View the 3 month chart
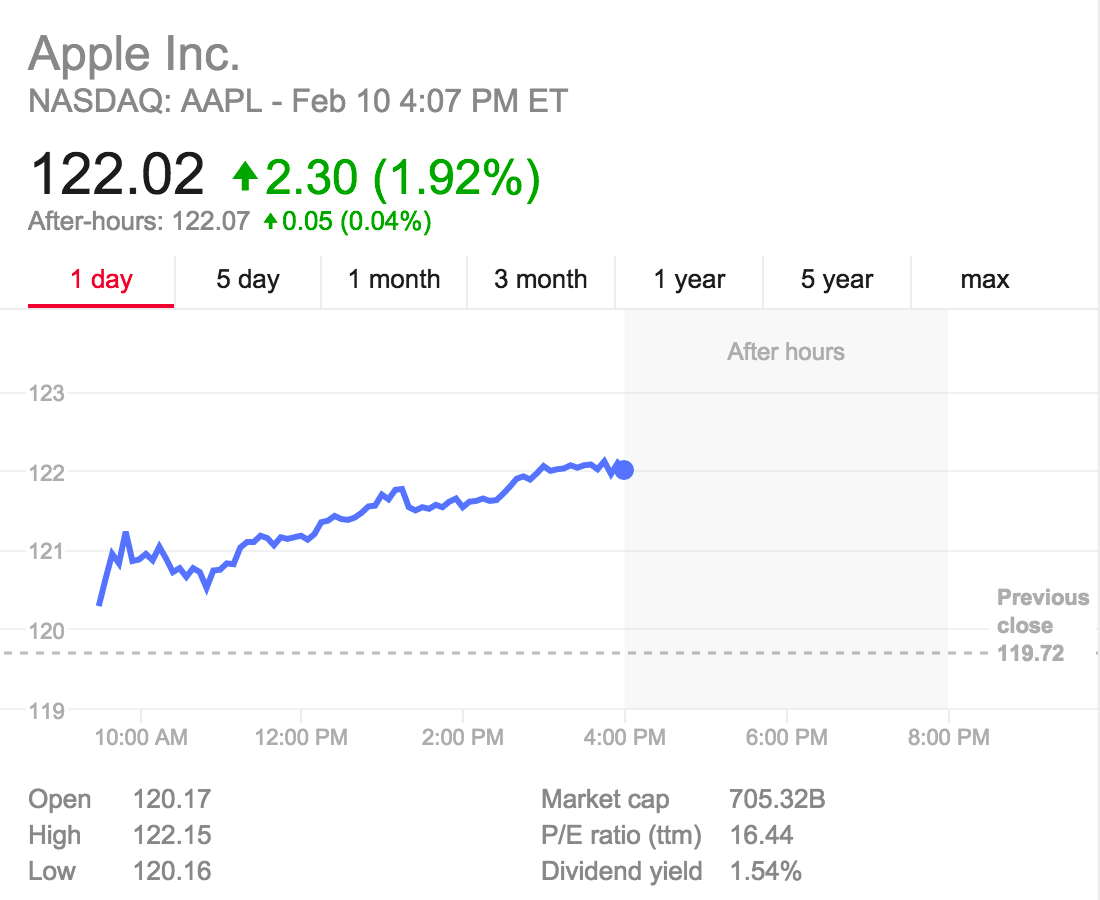 541,281
